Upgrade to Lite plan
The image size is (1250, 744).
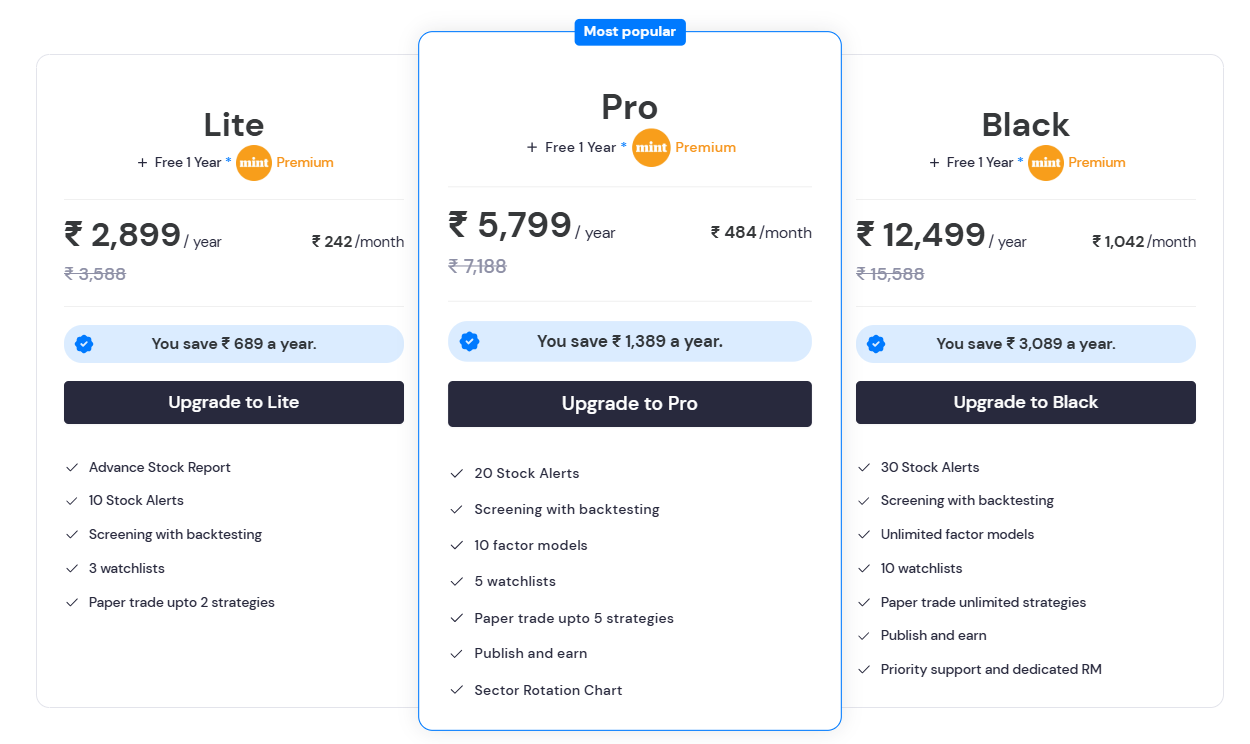pos(234,402)
